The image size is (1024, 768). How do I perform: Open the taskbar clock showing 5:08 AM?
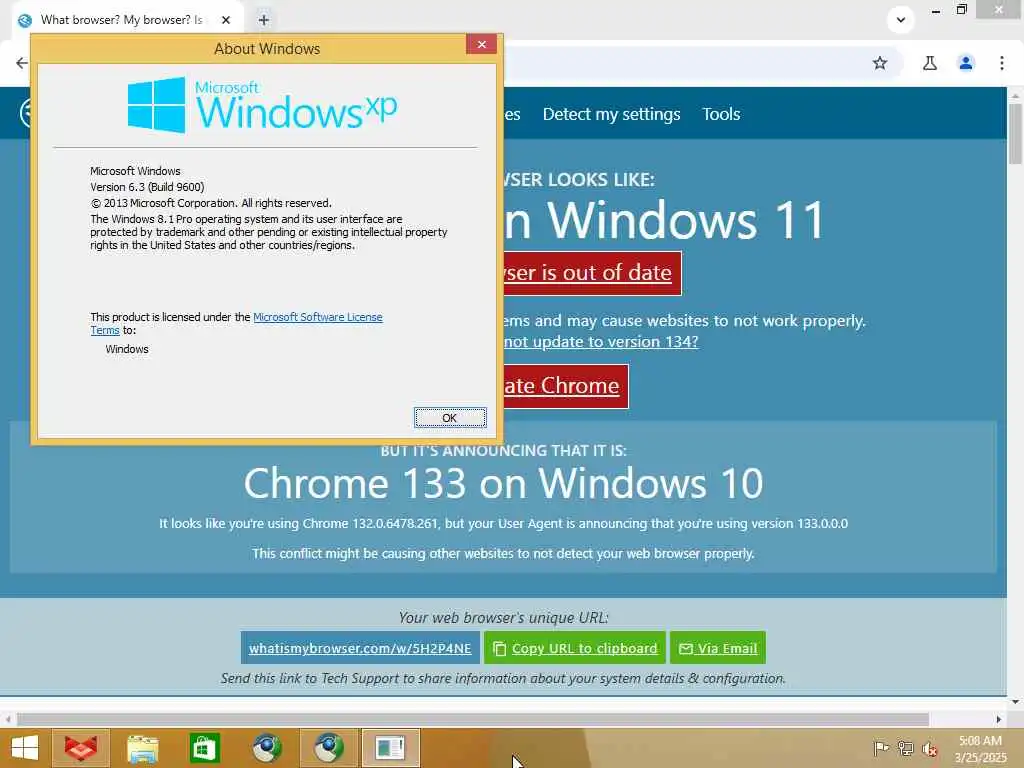[x=980, y=749]
